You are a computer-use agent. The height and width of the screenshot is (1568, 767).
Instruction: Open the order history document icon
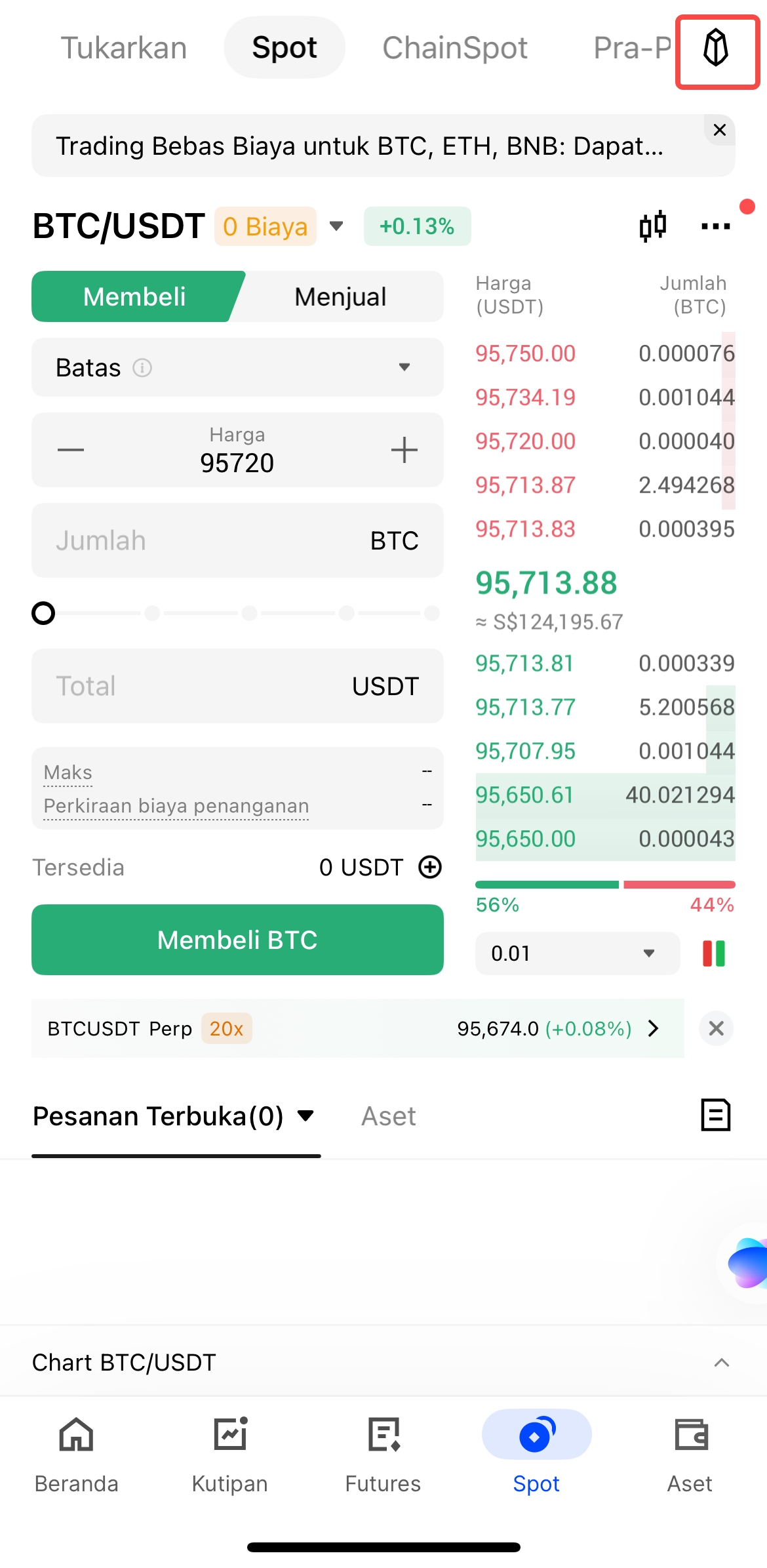point(715,1115)
